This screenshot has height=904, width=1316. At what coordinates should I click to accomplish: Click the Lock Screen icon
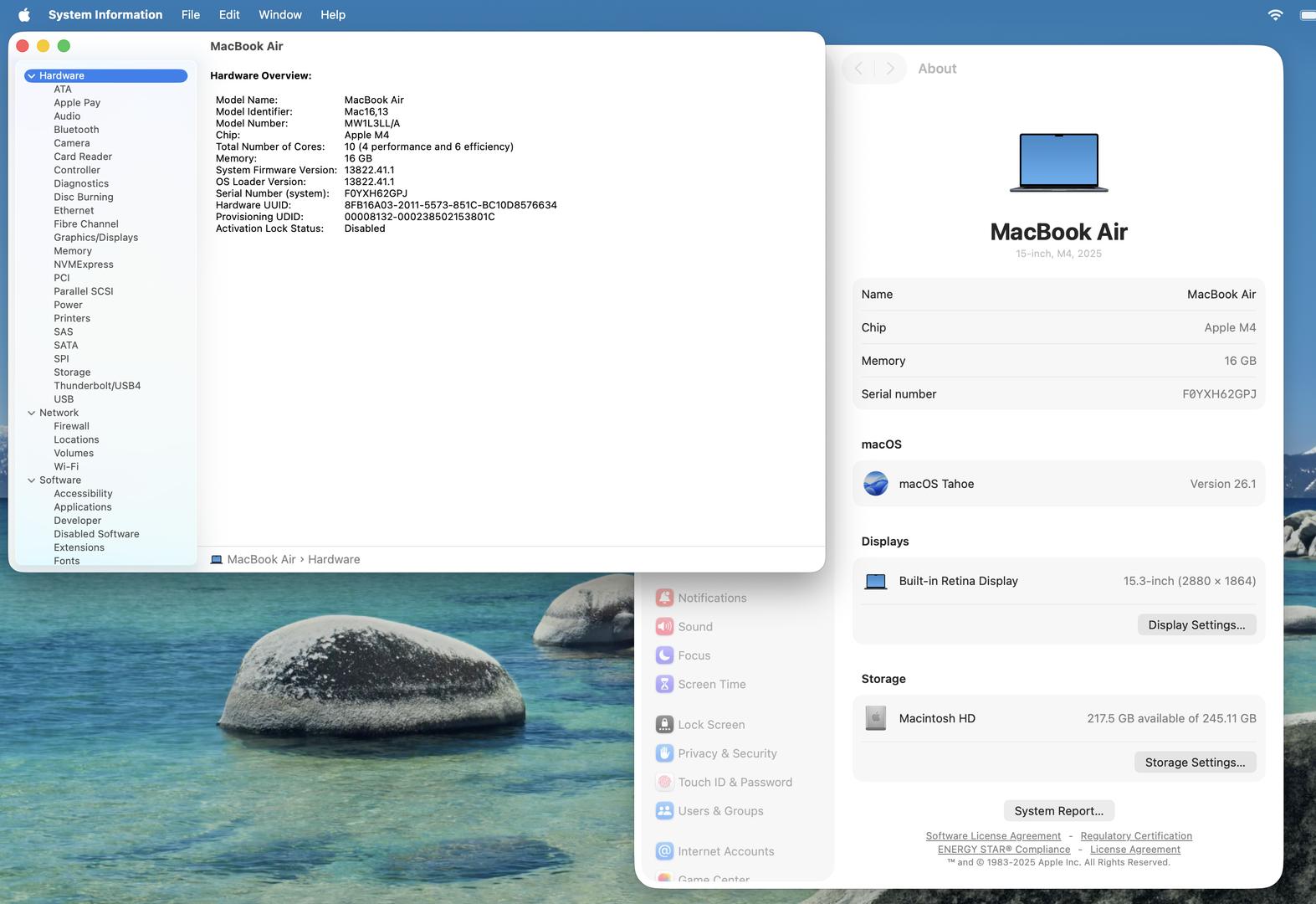(664, 725)
